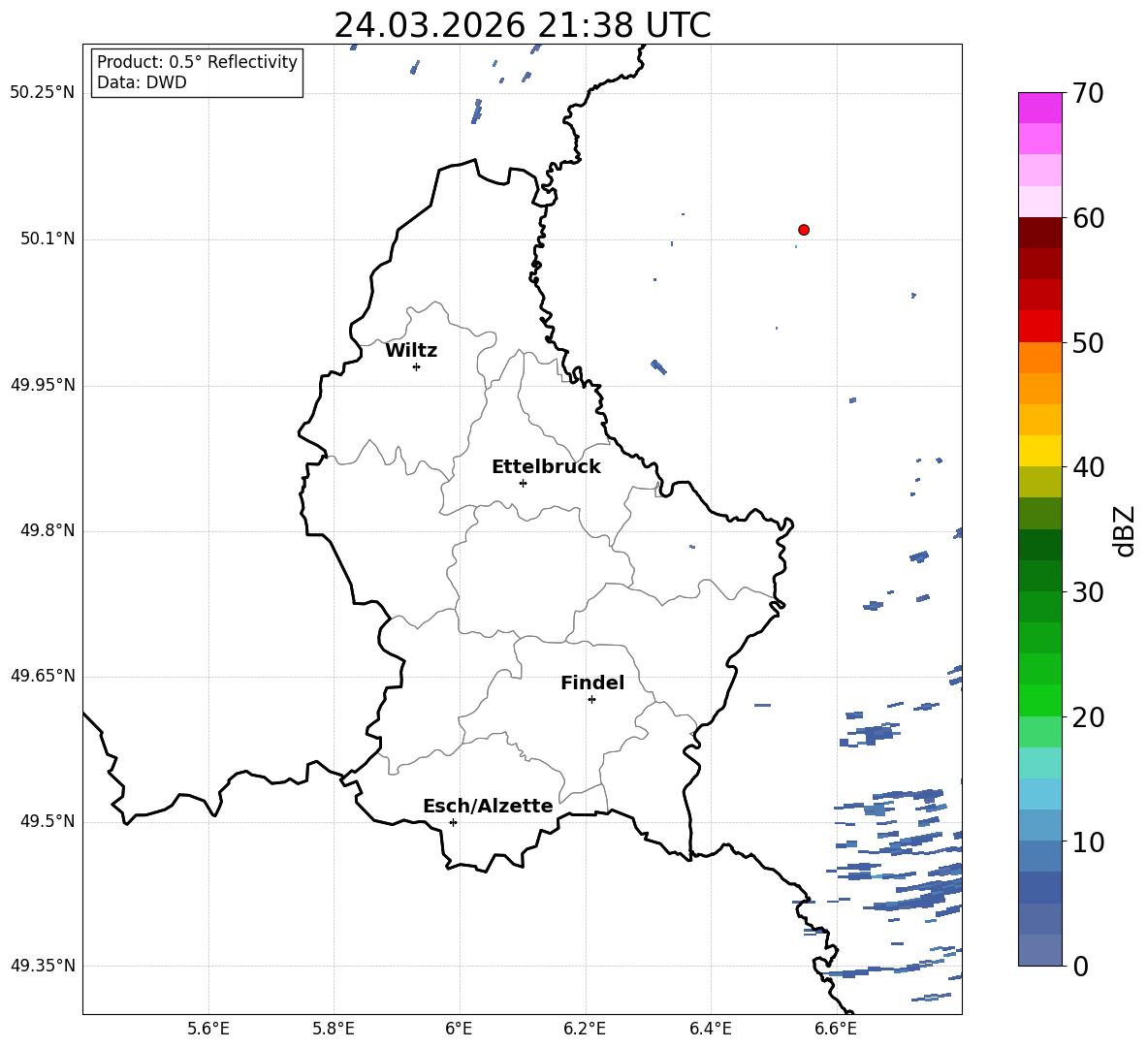Click the 50.1°N latitude label
This screenshot has height=1048, width=1148.
click(x=48, y=239)
